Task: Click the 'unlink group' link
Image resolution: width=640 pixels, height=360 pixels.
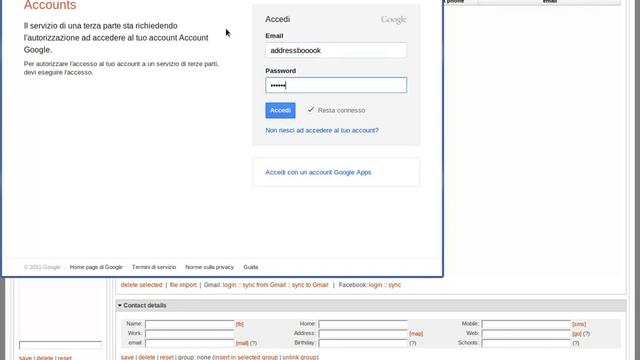Action: pos(300,357)
